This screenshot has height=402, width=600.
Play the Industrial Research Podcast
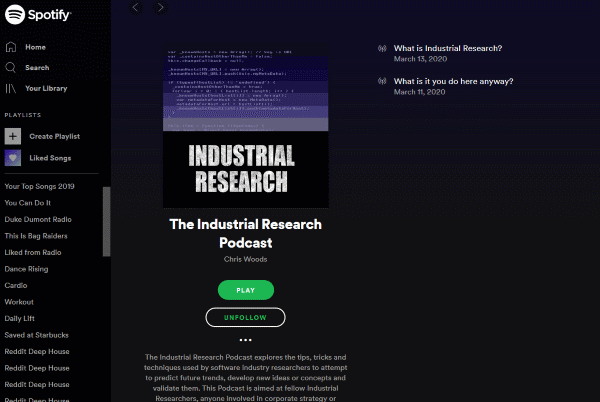pyautogui.click(x=246, y=290)
